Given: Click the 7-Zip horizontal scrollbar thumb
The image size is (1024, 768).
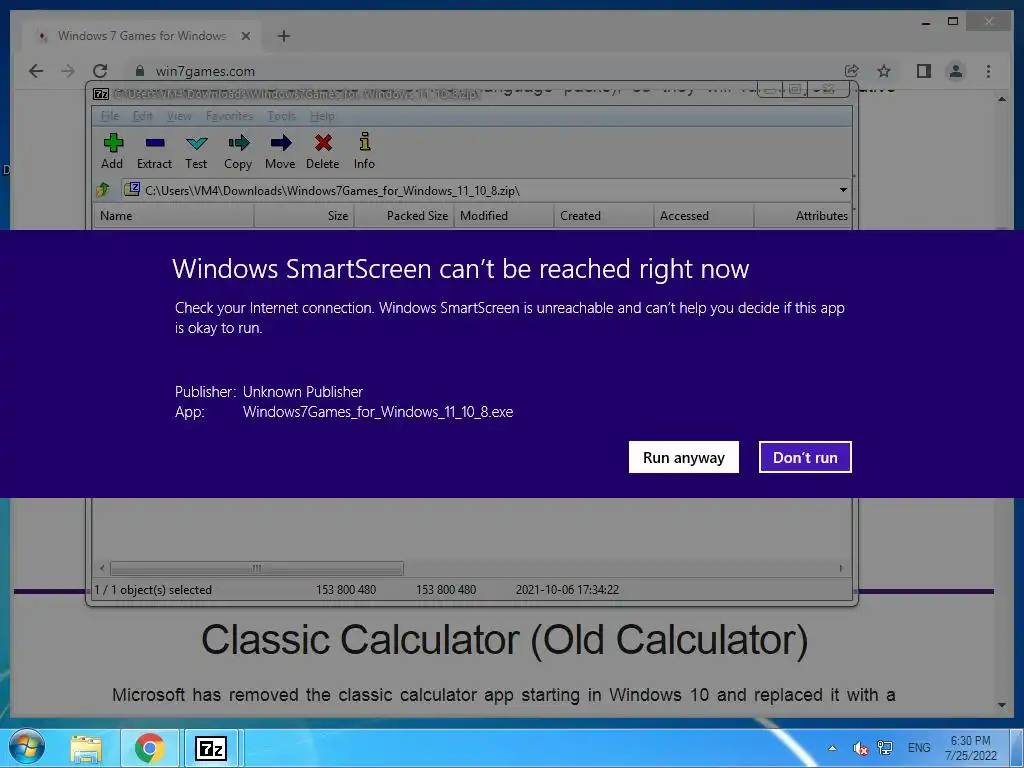Looking at the screenshot, I should 257,568.
